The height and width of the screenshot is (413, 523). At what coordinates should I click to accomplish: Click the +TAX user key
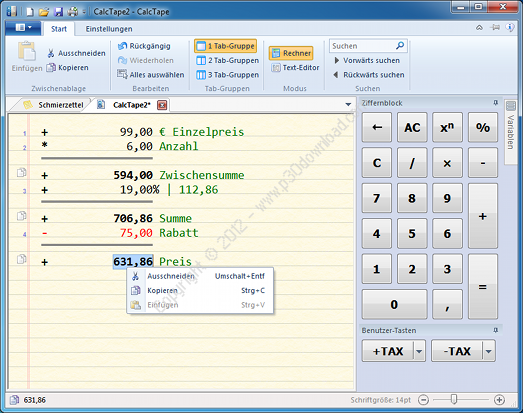388,351
